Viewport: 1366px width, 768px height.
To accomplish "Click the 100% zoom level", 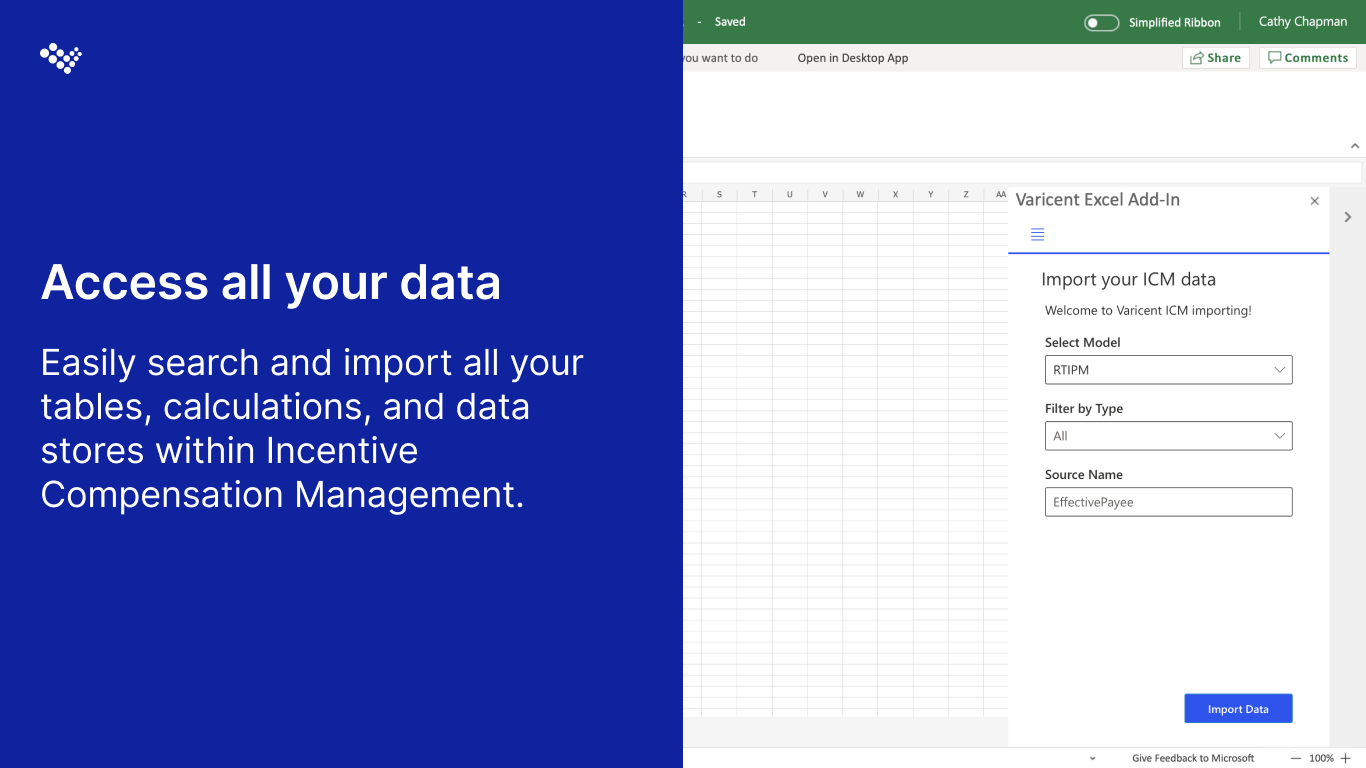I will 1321,758.
